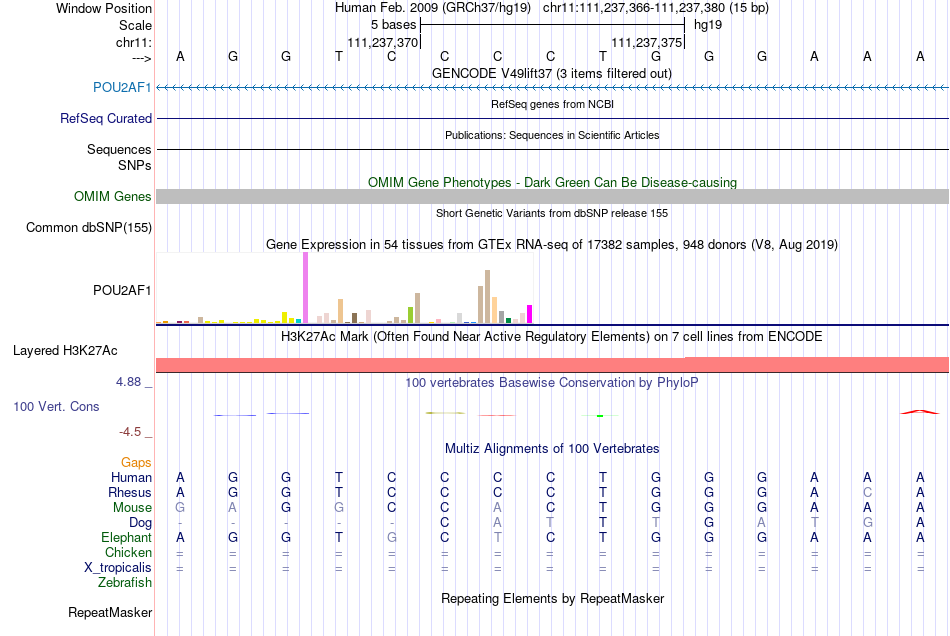Click the Scale label
This screenshot has width=950, height=636.
click(135, 25)
